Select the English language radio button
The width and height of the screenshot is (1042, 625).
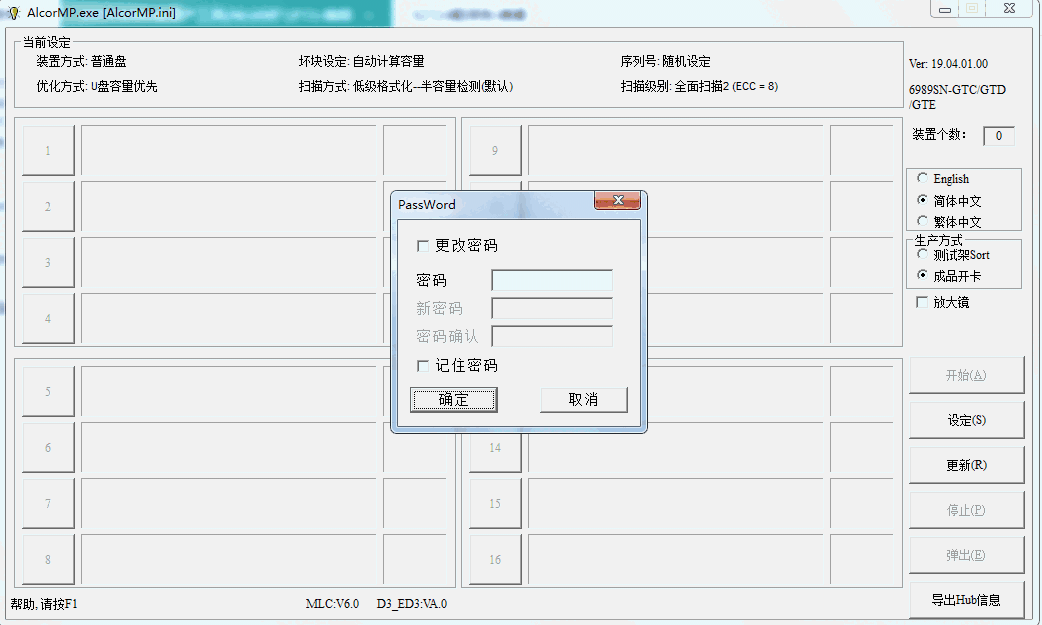click(922, 178)
